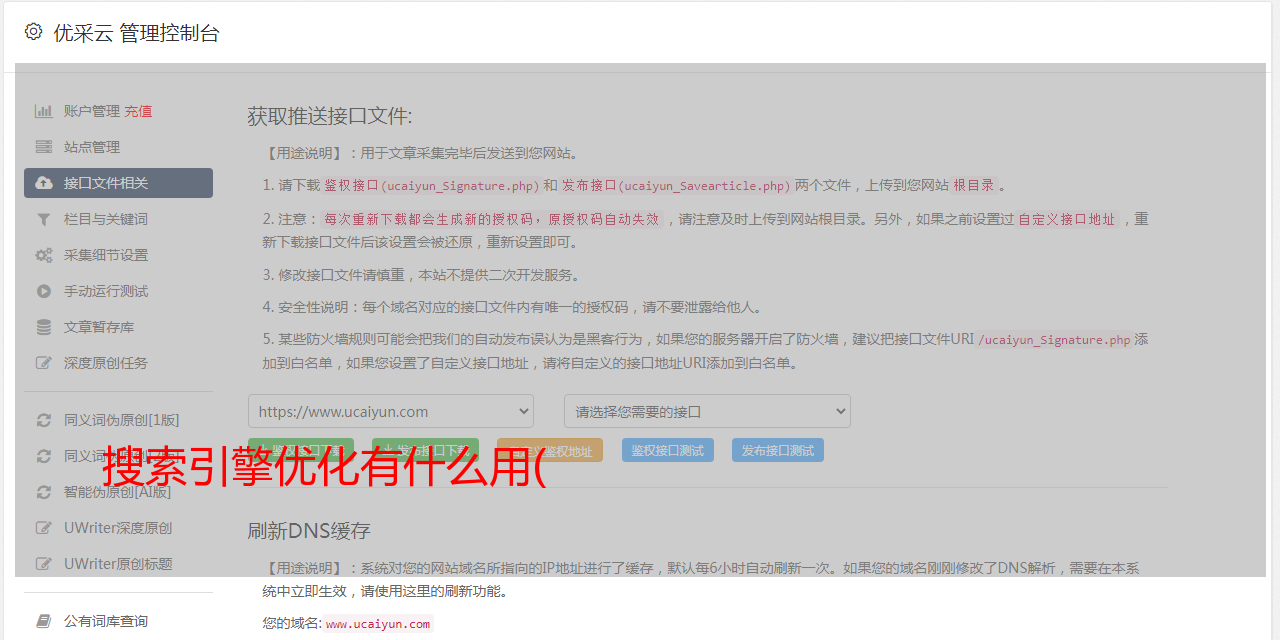The image size is (1280, 640).
Task: Click the /ucaiyun_Signature.php URI code text
Action: [x=1054, y=339]
